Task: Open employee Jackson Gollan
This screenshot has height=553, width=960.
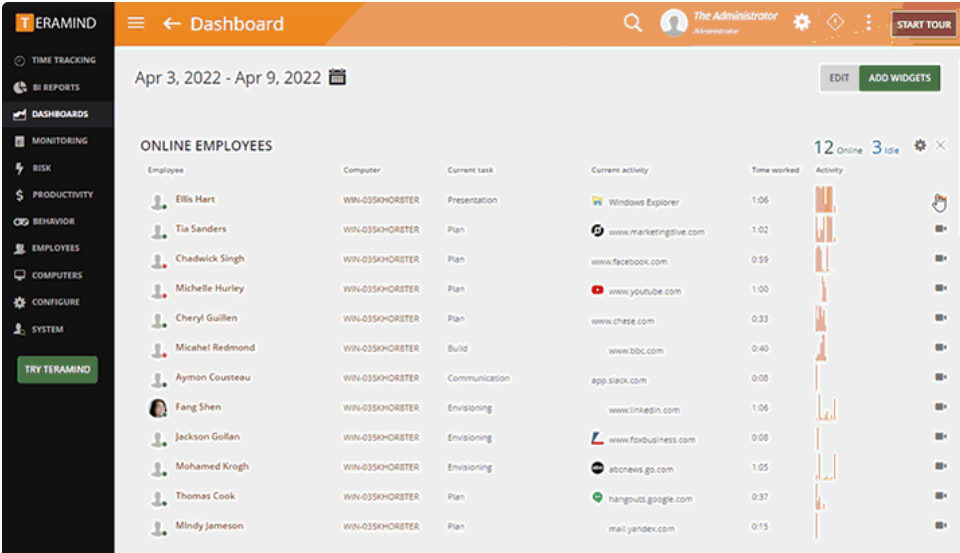Action: (208, 437)
